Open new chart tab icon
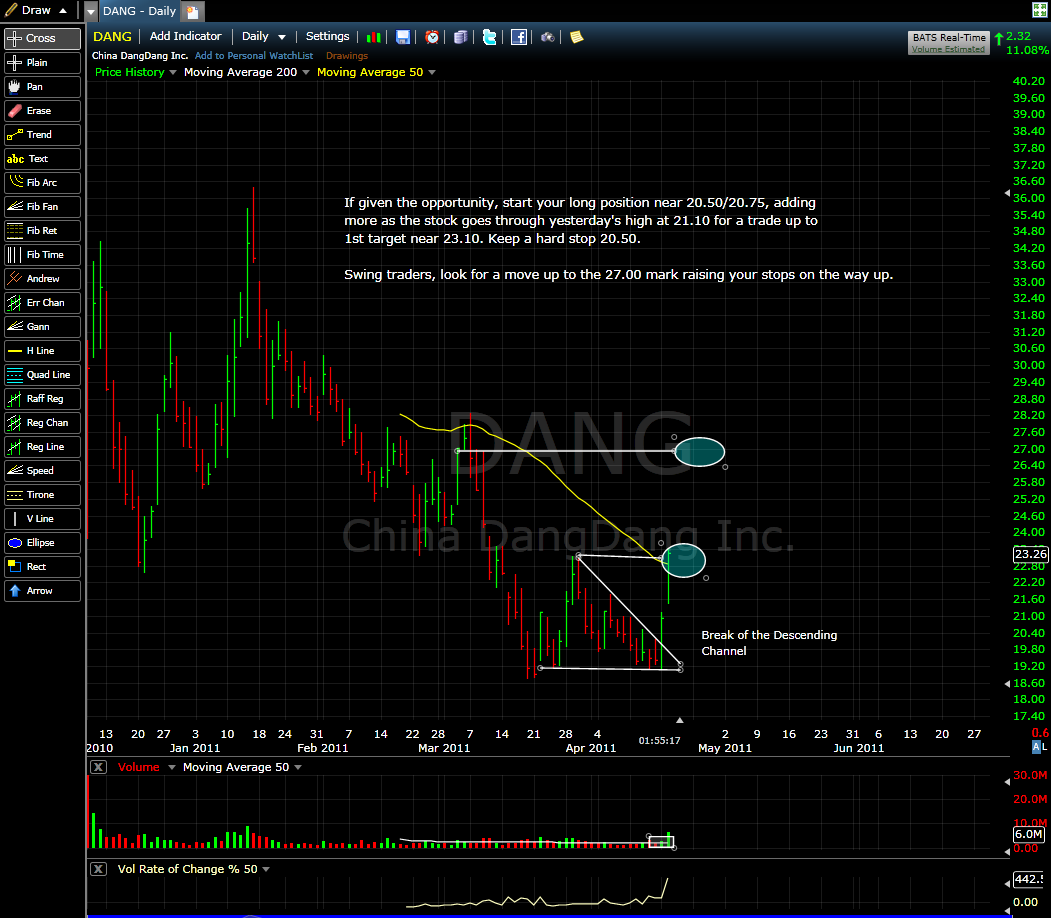Image resolution: width=1051 pixels, height=918 pixels. pyautogui.click(x=192, y=12)
